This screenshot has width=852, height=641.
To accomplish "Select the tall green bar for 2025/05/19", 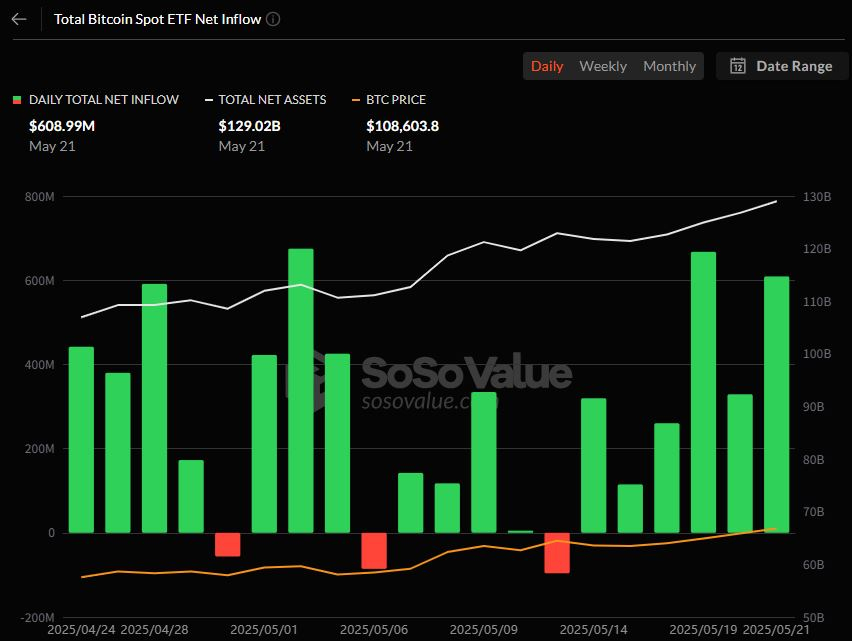I will [703, 392].
